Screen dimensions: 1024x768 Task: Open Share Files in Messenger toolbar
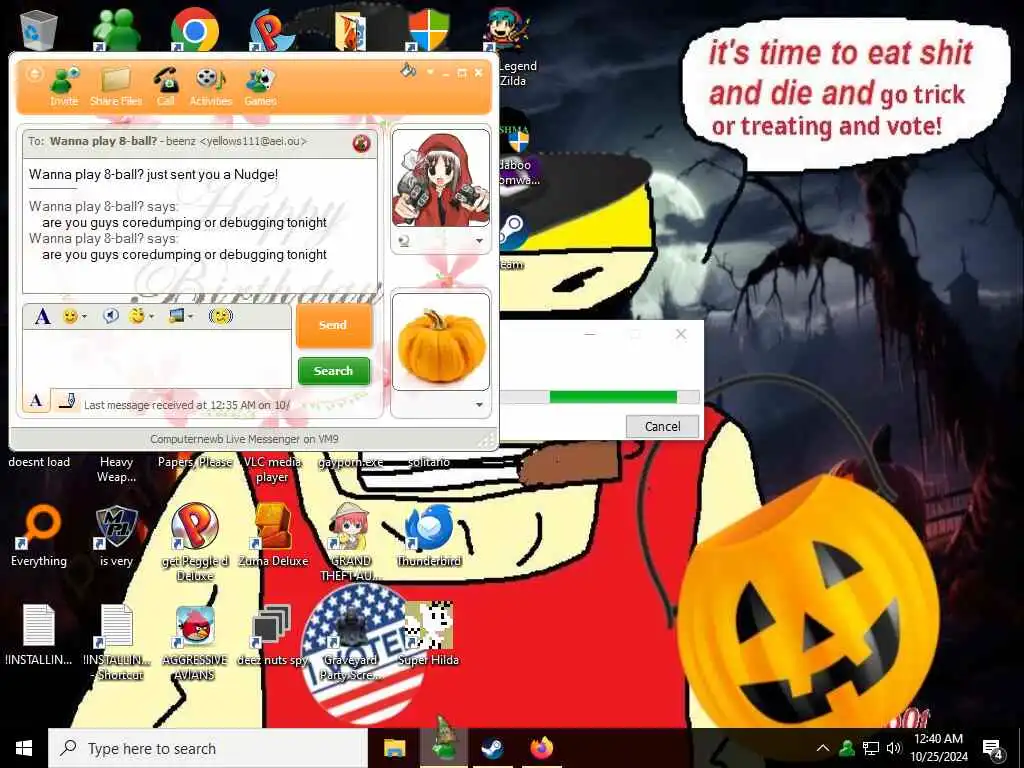click(x=116, y=86)
